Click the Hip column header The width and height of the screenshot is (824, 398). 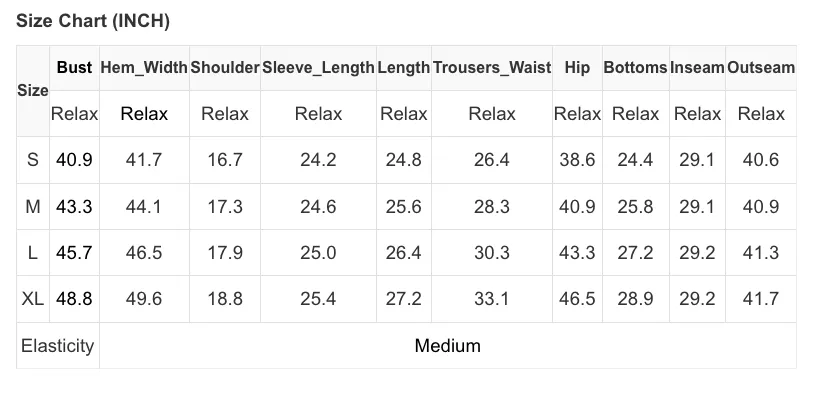pos(577,67)
